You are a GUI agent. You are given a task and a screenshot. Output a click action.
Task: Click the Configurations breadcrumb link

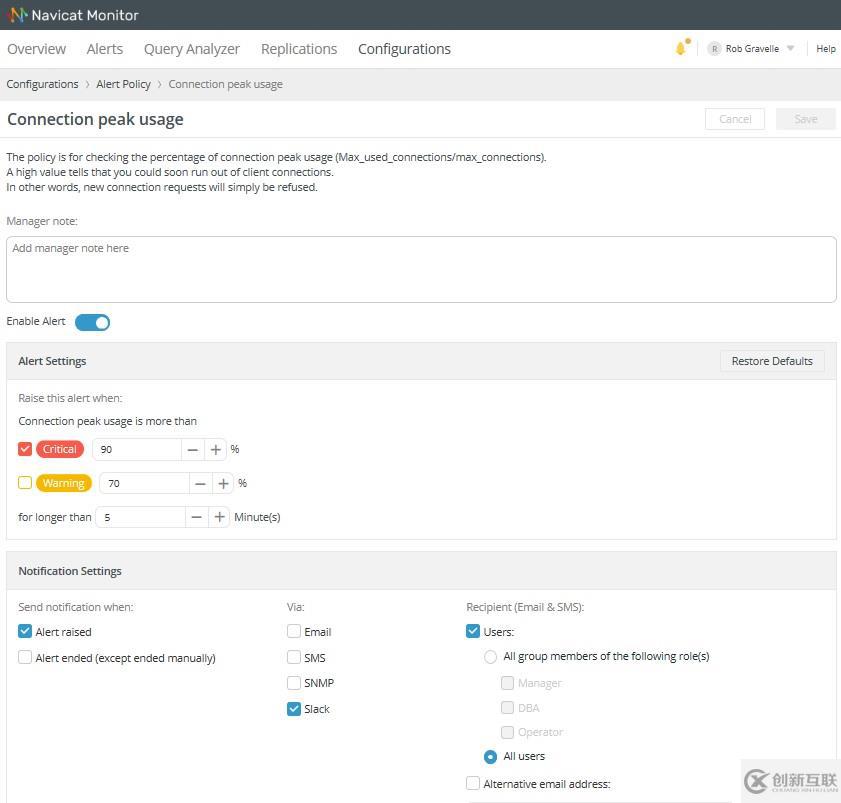42,84
